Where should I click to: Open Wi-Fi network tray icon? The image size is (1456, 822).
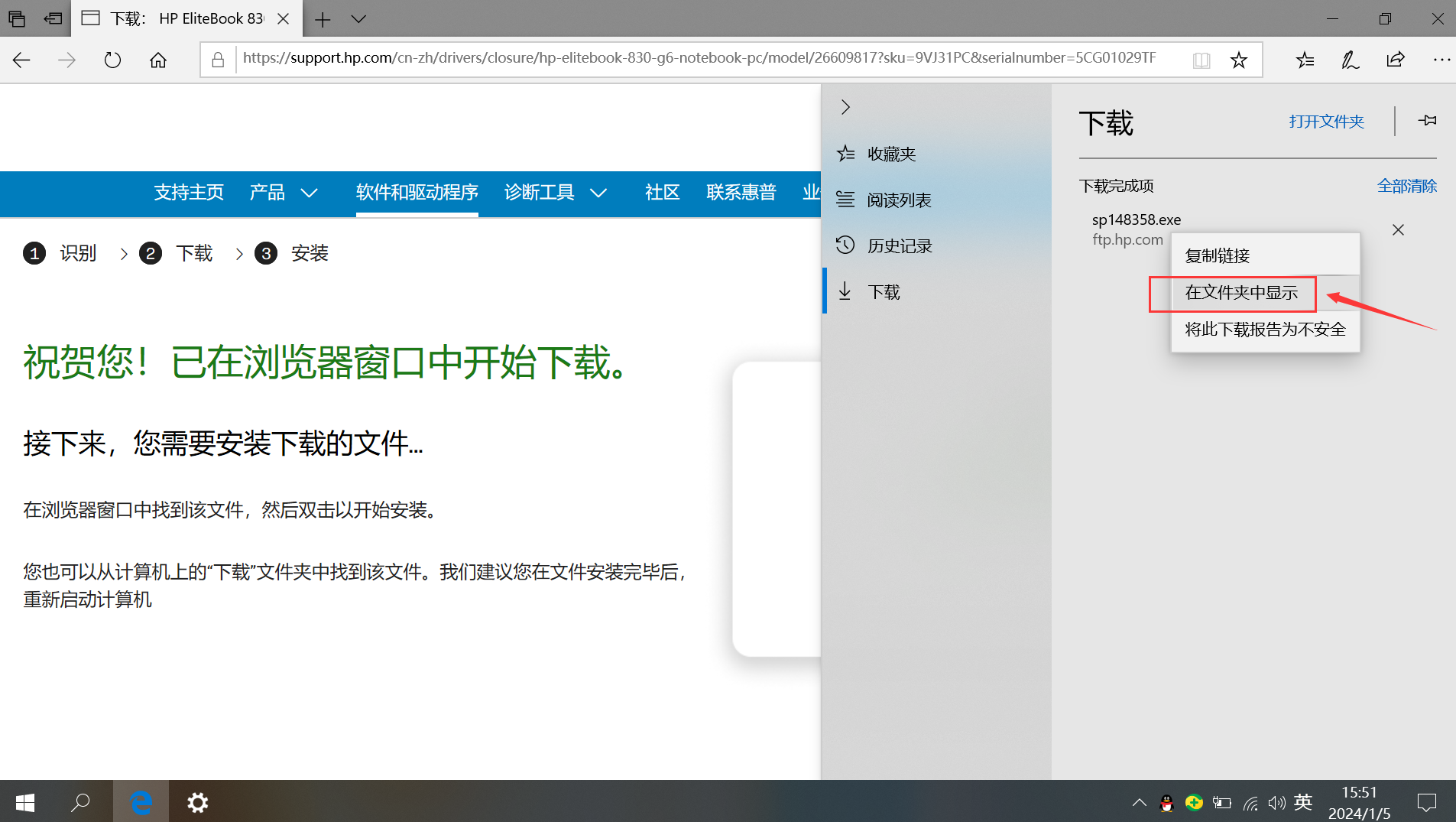[1250, 802]
